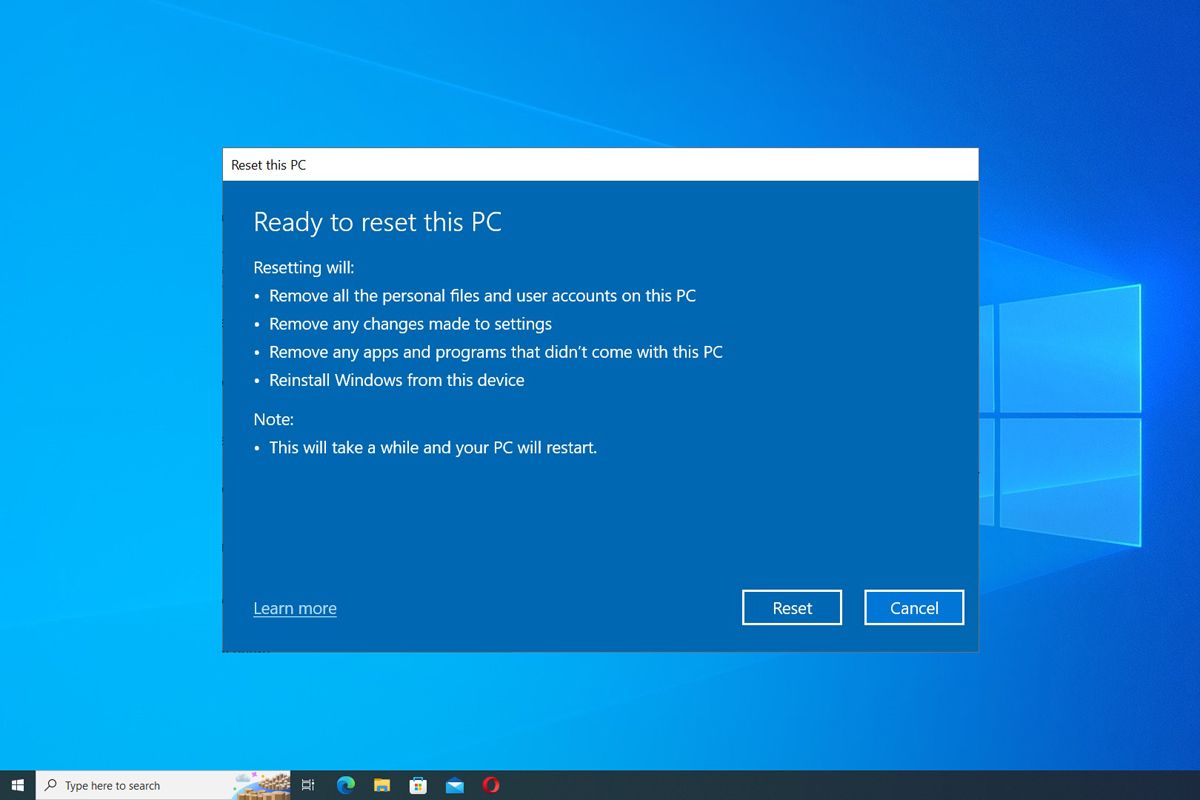Viewport: 1200px width, 800px height.
Task: Click the search highlights illustration in search box
Action: click(x=262, y=785)
